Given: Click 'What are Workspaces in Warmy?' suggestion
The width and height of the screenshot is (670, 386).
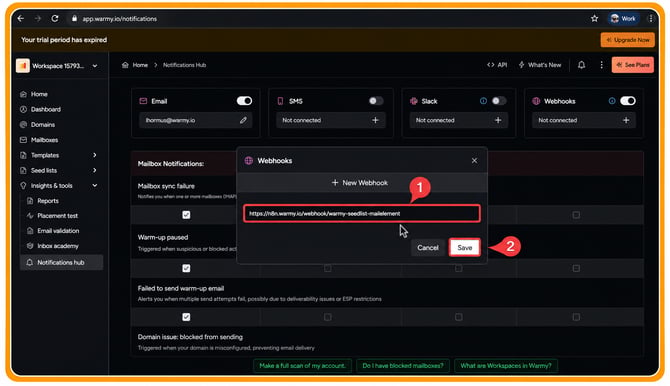Looking at the screenshot, I should [x=506, y=366].
